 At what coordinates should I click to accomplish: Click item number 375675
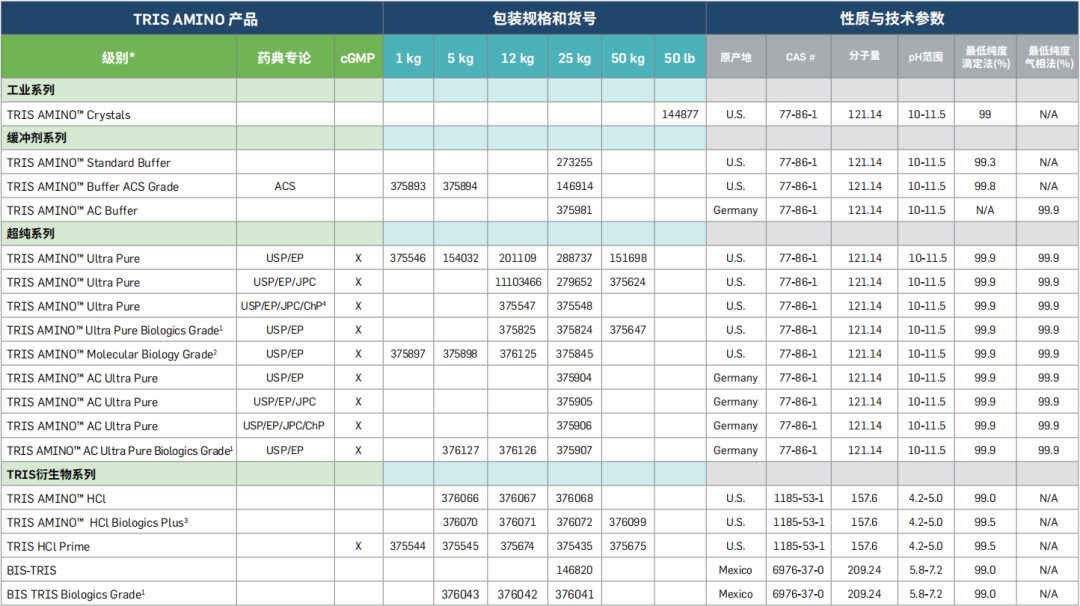pyautogui.click(x=627, y=546)
